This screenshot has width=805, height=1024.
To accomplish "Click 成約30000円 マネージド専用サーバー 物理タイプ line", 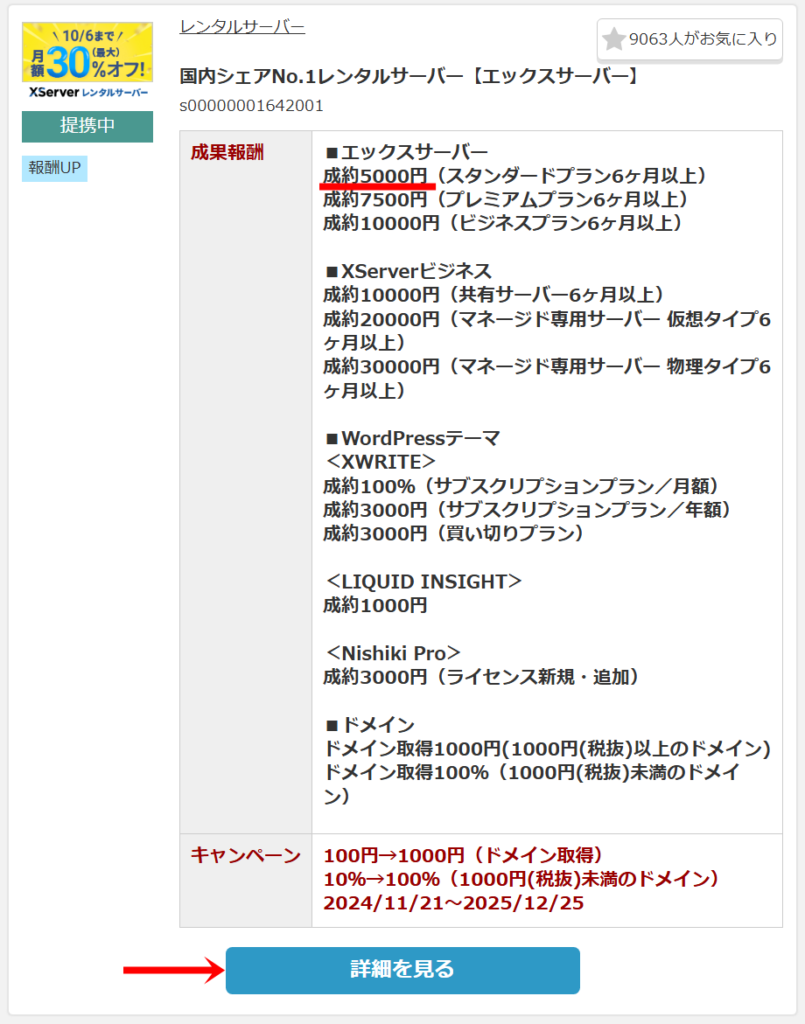I will [547, 378].
